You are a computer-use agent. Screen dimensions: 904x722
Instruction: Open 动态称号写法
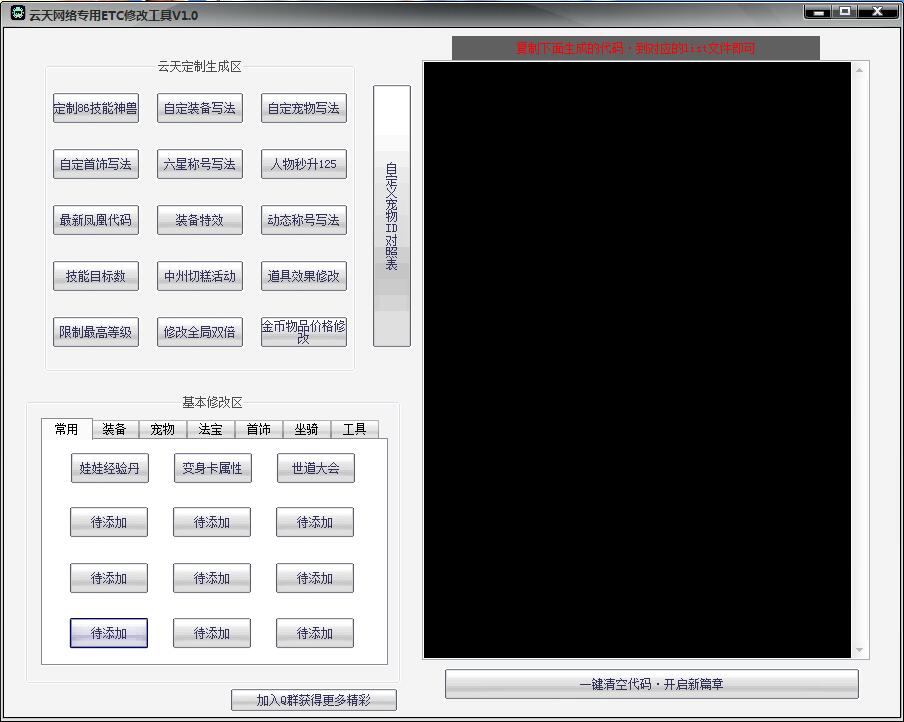(x=304, y=220)
